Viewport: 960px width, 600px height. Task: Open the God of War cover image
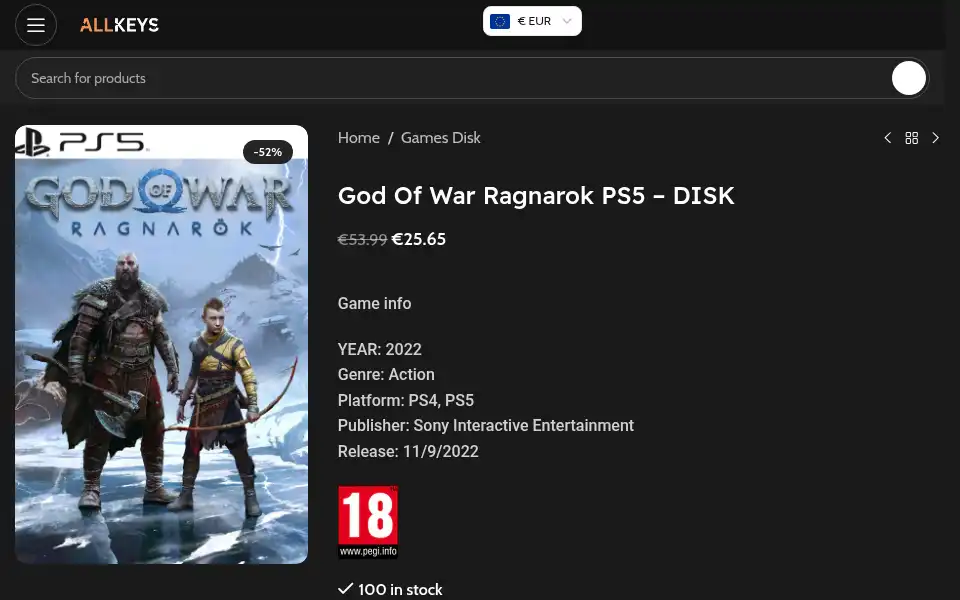pyautogui.click(x=162, y=344)
